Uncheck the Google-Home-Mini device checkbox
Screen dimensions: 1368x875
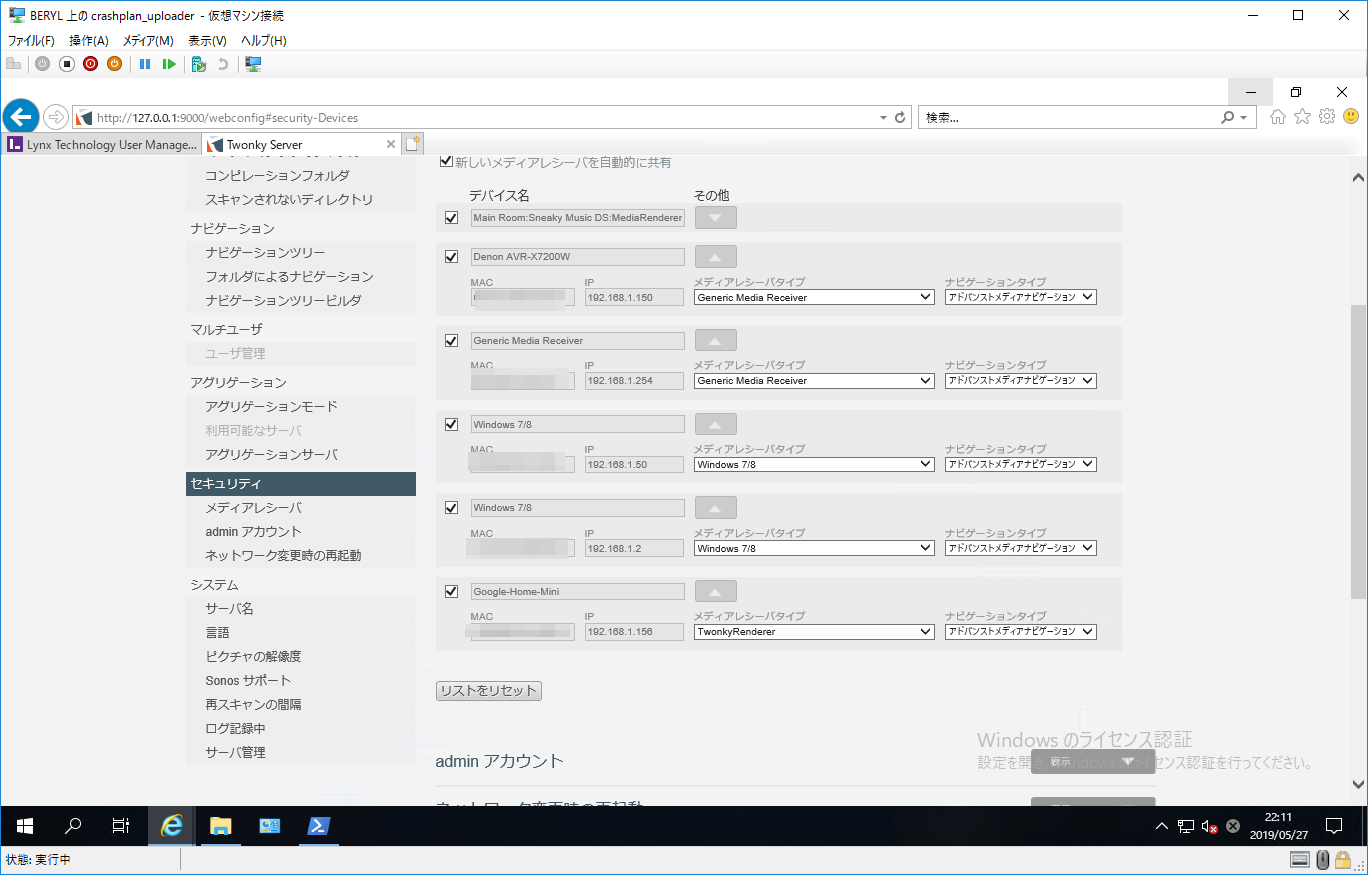(451, 591)
